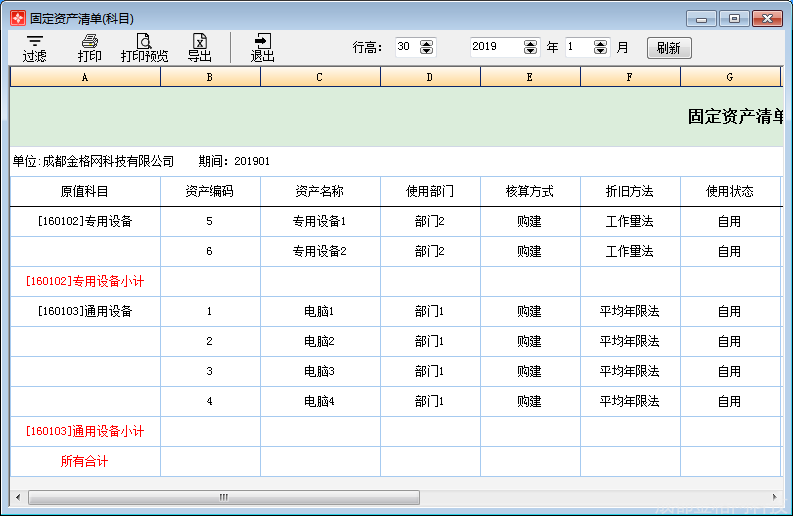This screenshot has width=793, height=516.
Task: Click the app icon in title bar
Action: [17, 18]
